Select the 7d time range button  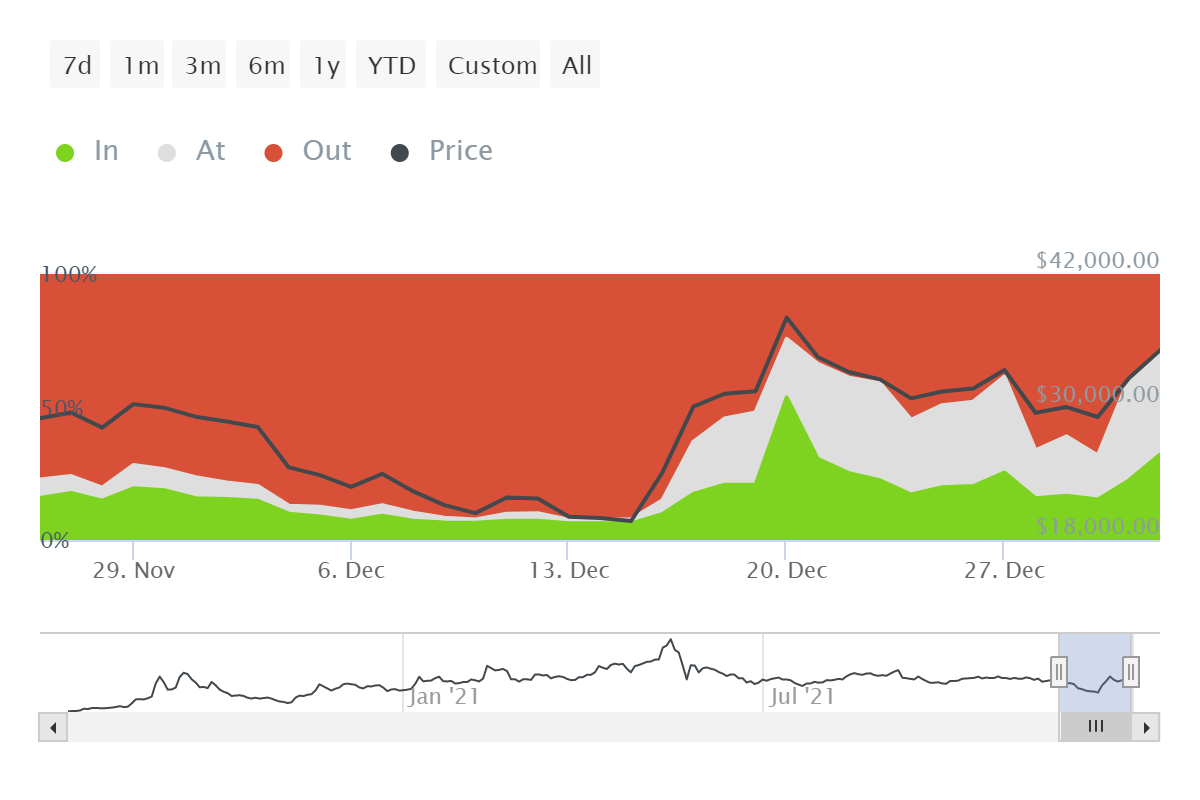(x=76, y=65)
